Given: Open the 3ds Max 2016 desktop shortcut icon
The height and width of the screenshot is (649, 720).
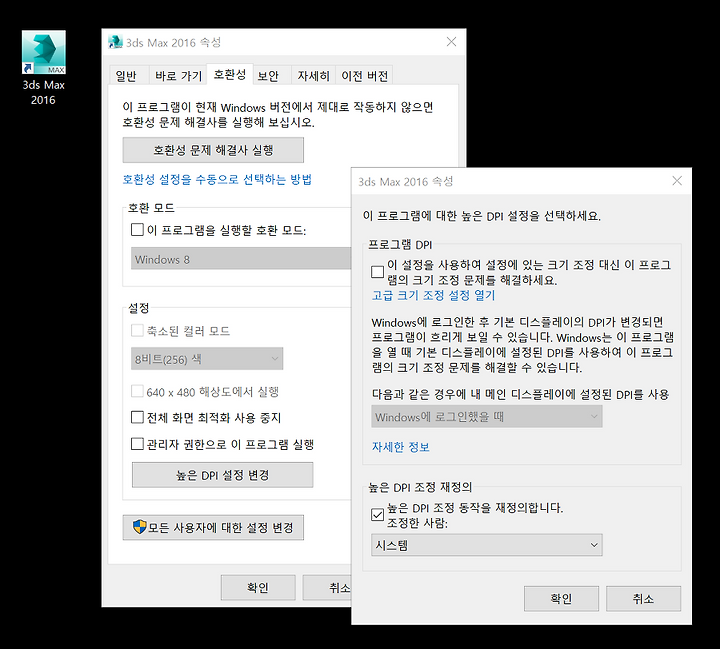Looking at the screenshot, I should tap(44, 52).
